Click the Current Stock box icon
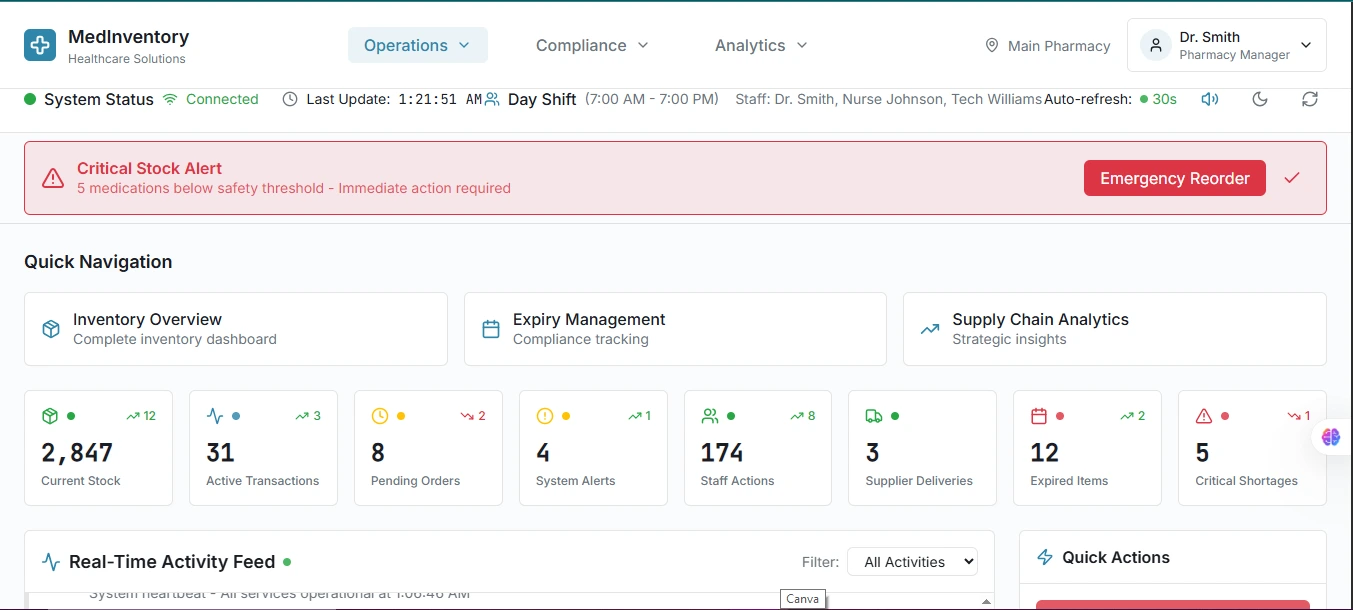Viewport: 1353px width, 610px height. point(50,416)
